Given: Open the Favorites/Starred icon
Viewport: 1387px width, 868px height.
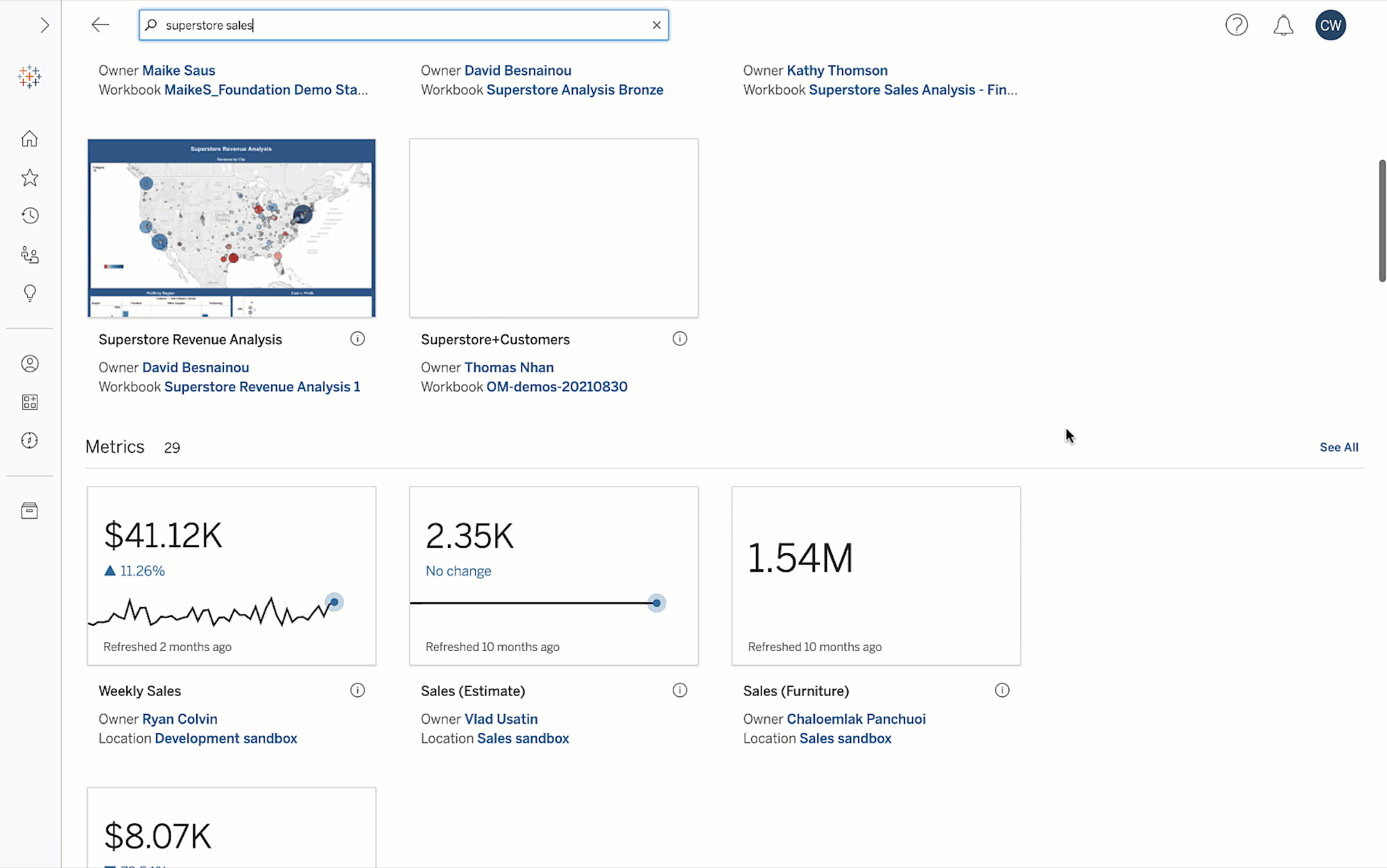Looking at the screenshot, I should 29,177.
